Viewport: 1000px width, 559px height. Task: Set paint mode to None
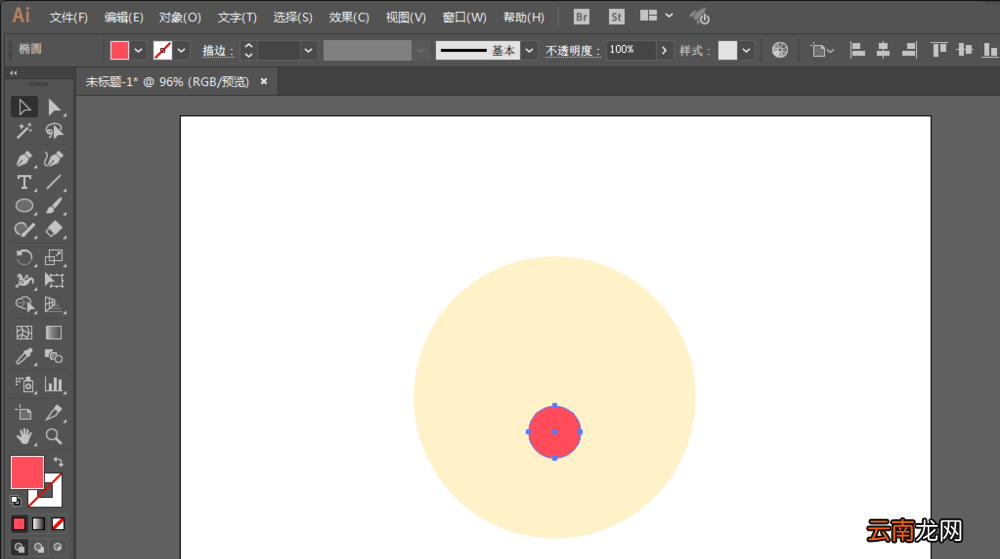click(58, 524)
